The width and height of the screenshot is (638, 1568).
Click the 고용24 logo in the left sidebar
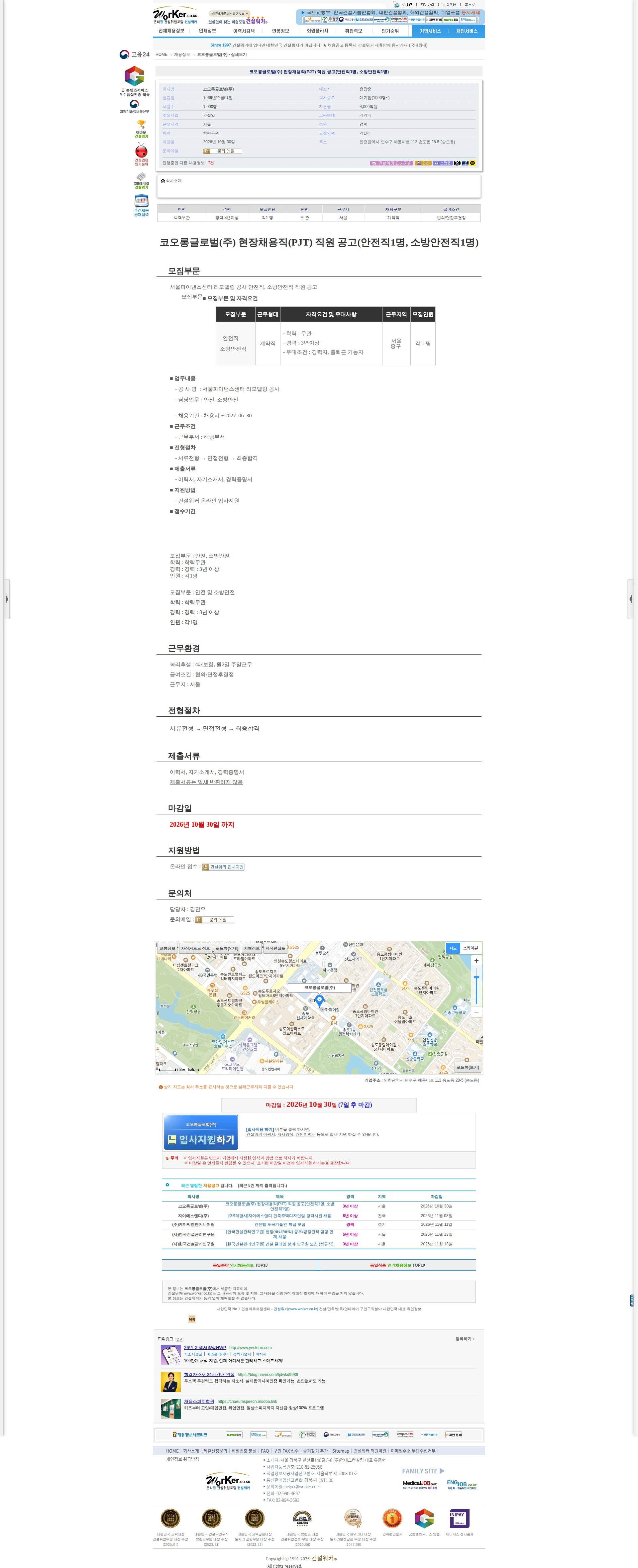click(135, 54)
